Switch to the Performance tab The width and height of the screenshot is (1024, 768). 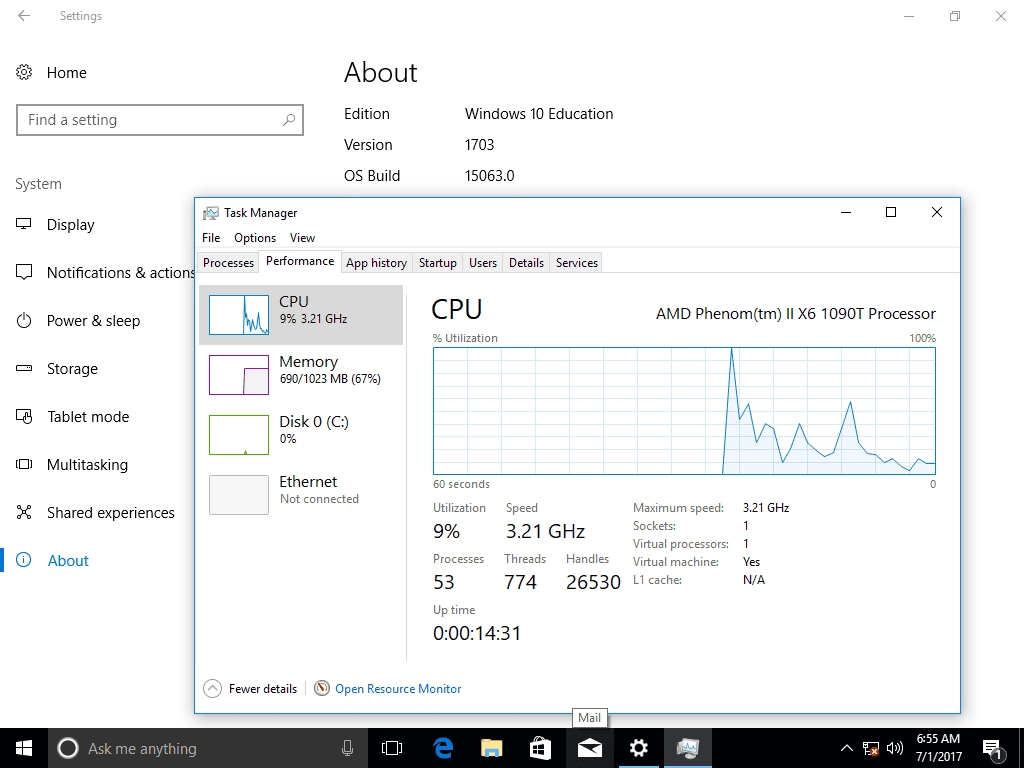click(300, 261)
